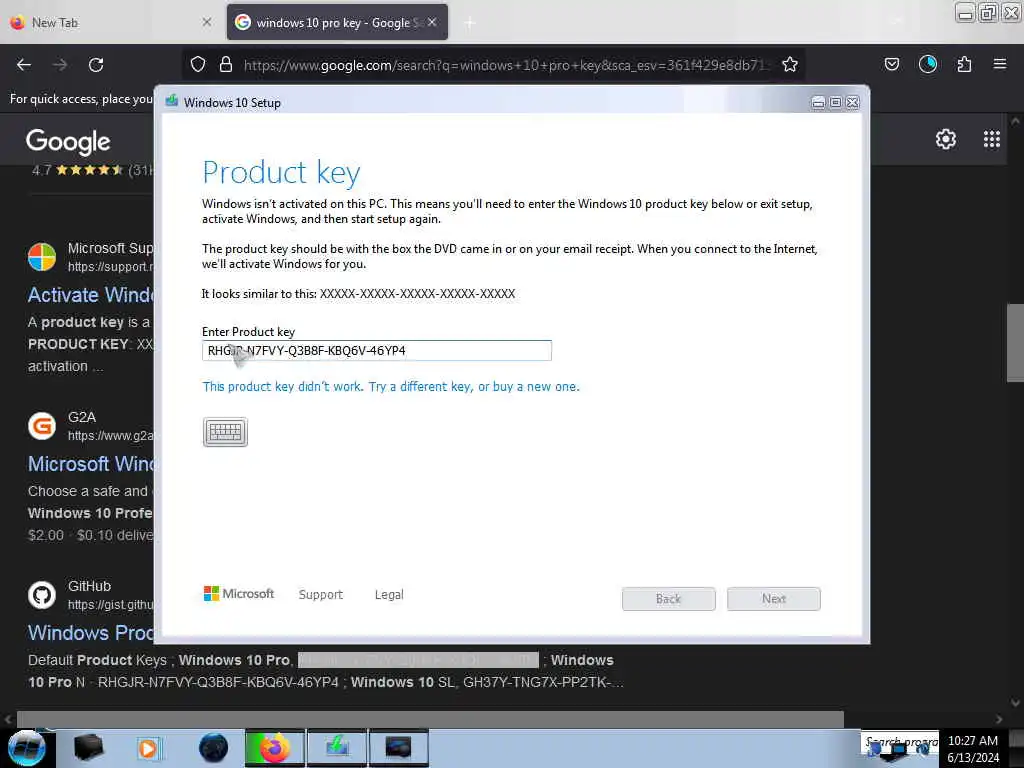Viewport: 1024px width, 768px height.
Task: Bookmark this page with the star icon
Action: click(790, 64)
